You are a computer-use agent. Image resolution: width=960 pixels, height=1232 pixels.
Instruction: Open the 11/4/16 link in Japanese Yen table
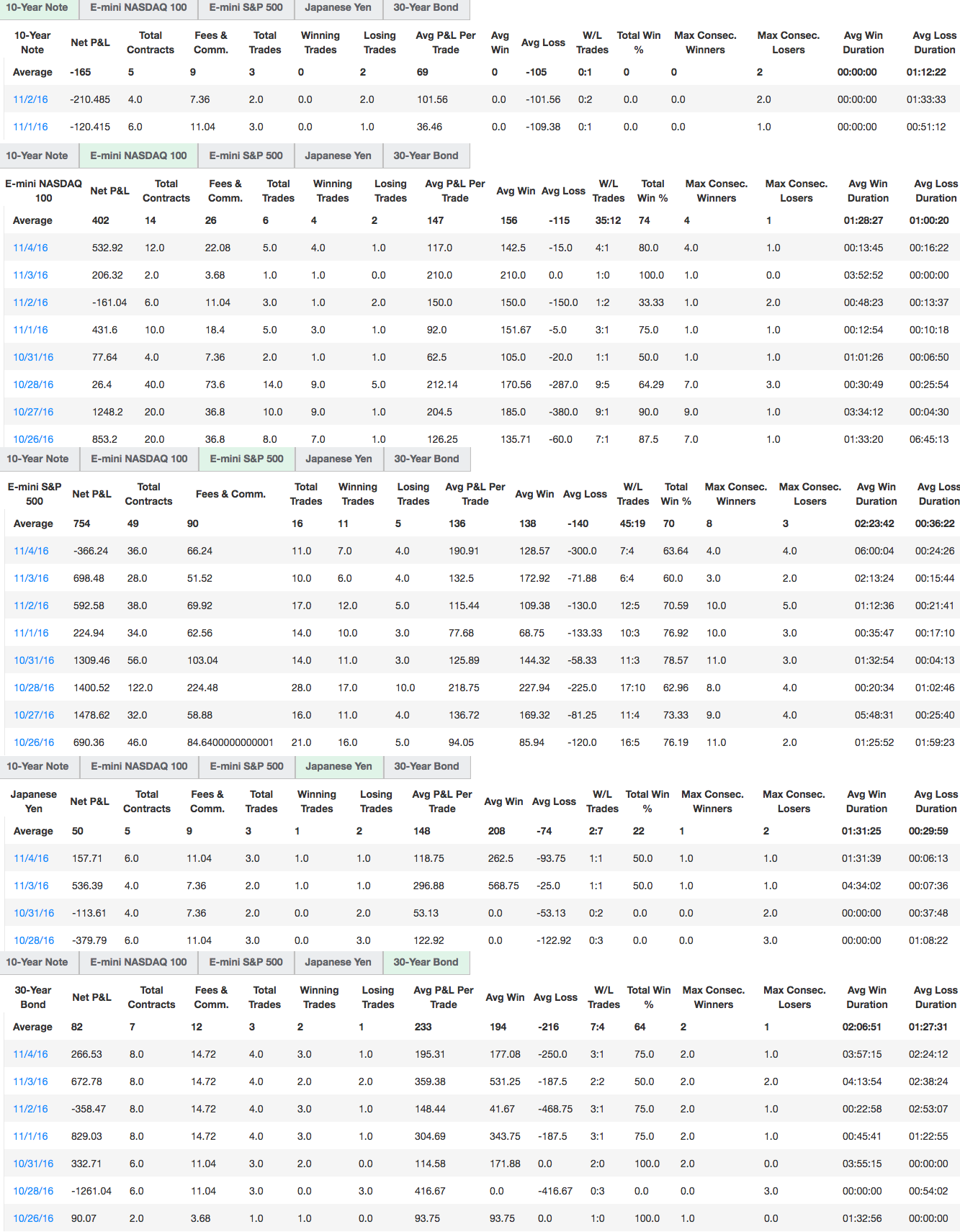[x=31, y=858]
